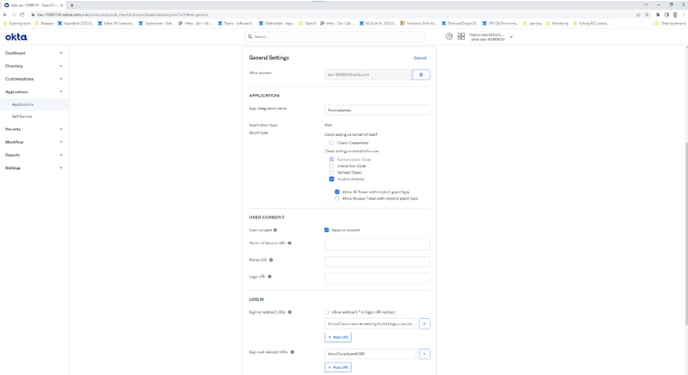Copy the Okta domain with clipboard button
688x375 pixels.
[x=421, y=75]
